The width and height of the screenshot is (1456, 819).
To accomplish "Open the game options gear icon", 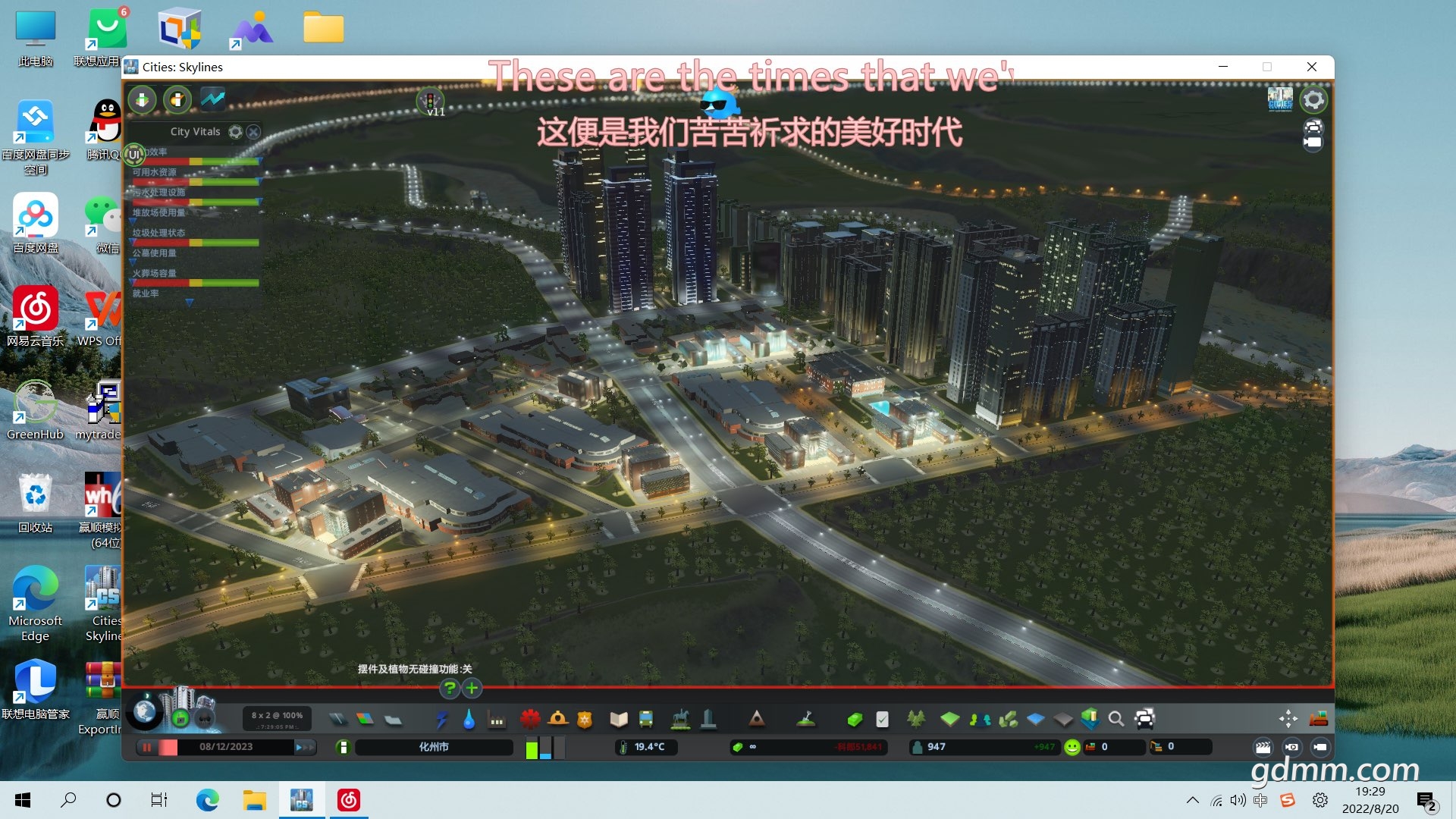I will 1313,99.
